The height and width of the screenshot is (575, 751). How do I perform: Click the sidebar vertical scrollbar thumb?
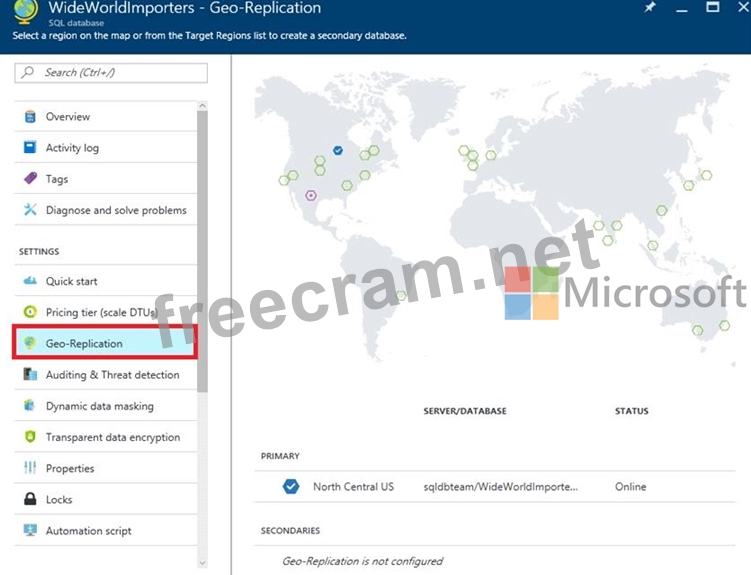tap(202, 251)
